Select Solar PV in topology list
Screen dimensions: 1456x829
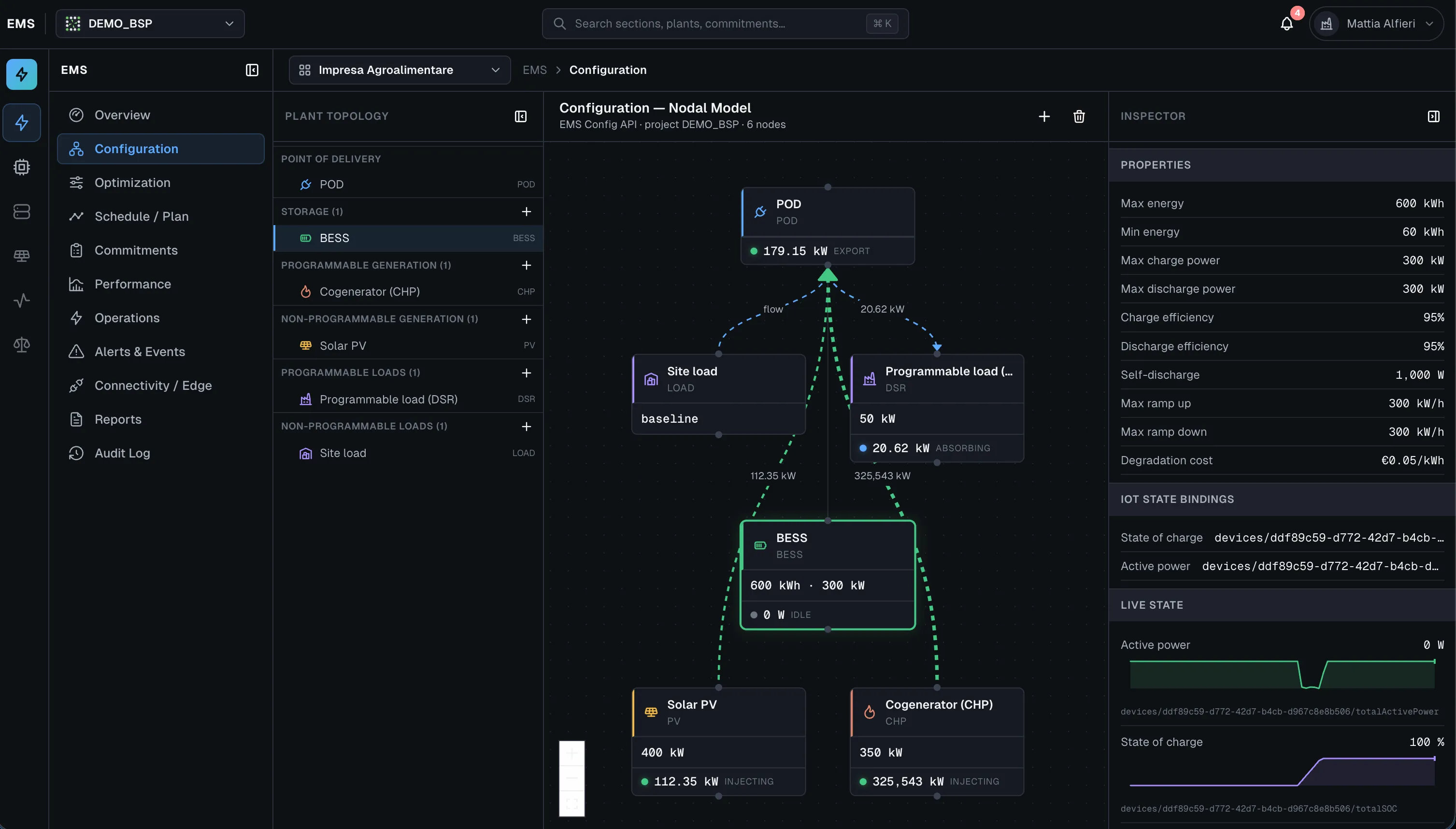pyautogui.click(x=408, y=345)
